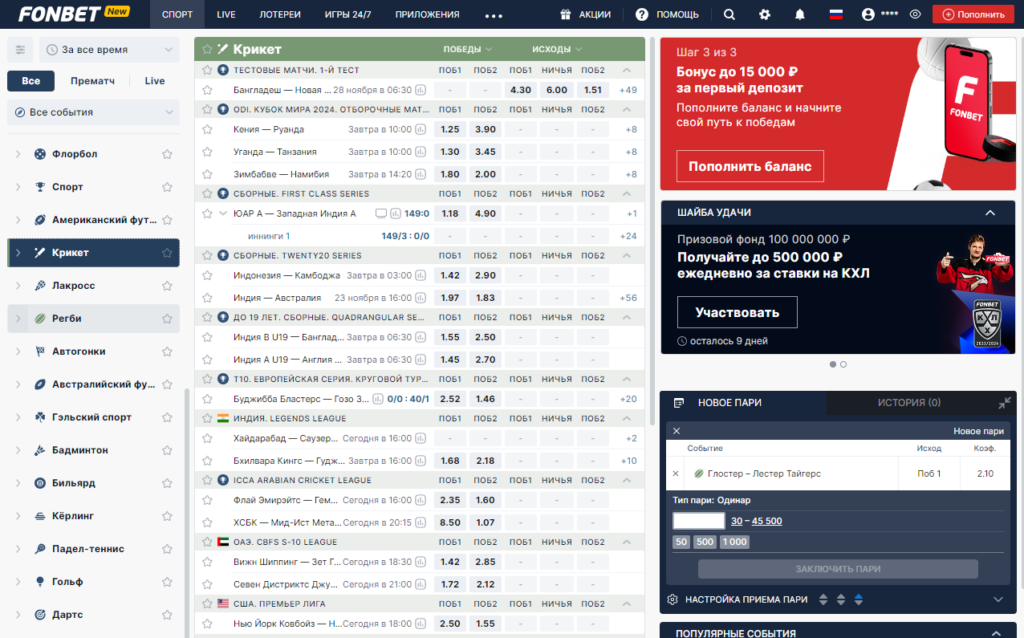This screenshot has width=1024, height=638.
Task: Expand the bet slip panel arrows icon
Action: click(1004, 403)
